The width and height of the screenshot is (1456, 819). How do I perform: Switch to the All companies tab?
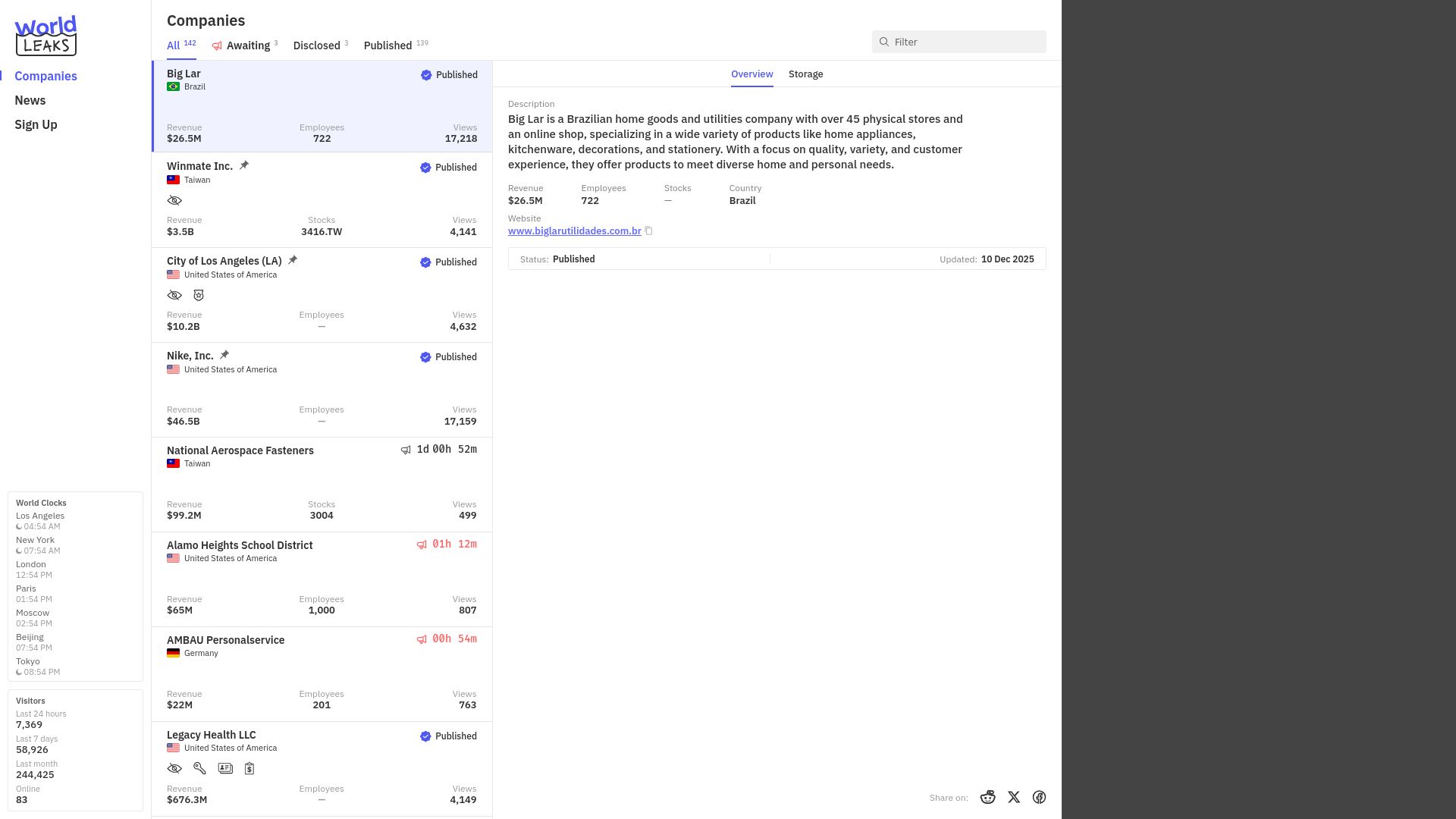tap(181, 45)
